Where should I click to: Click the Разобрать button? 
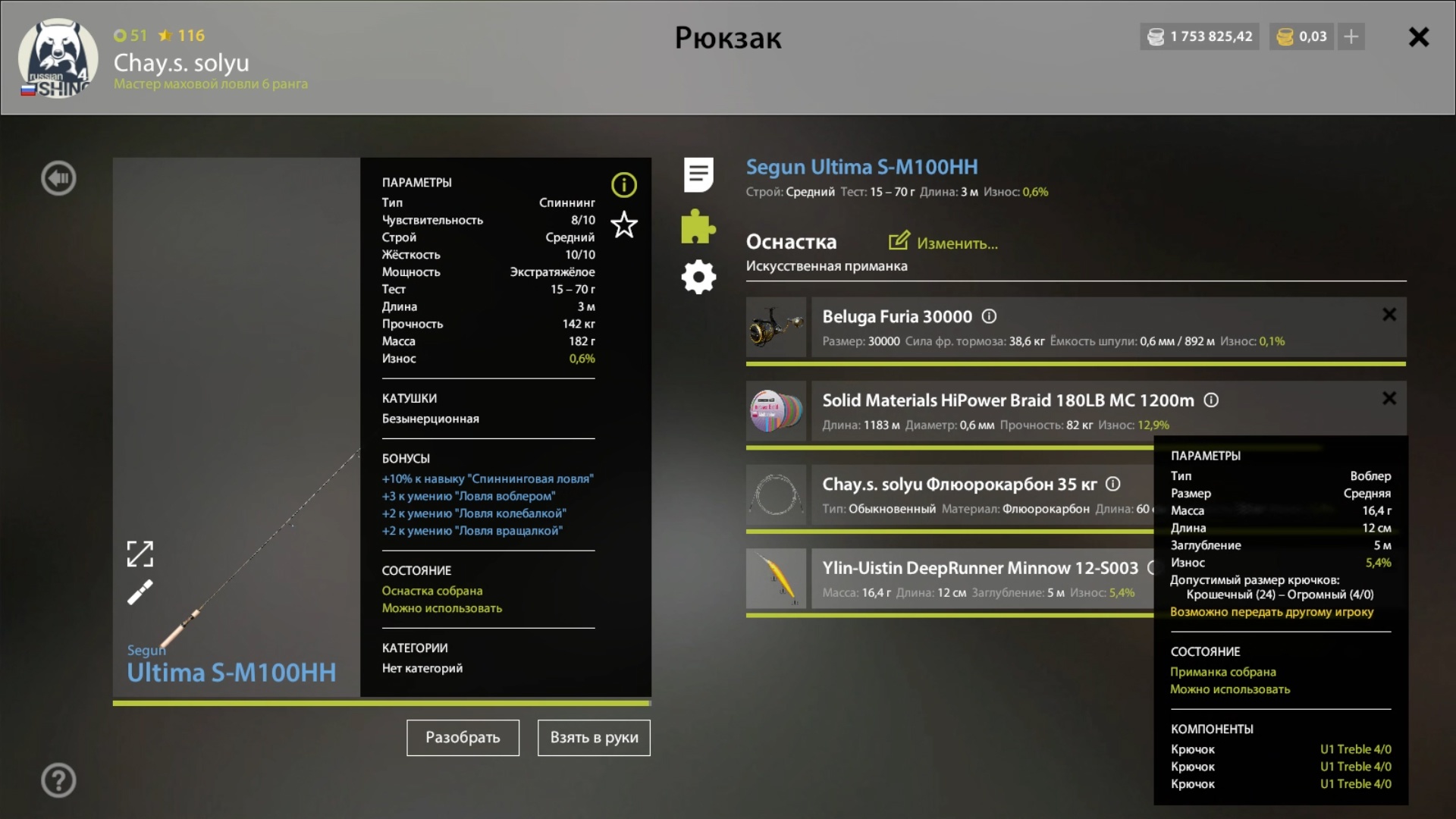(463, 737)
